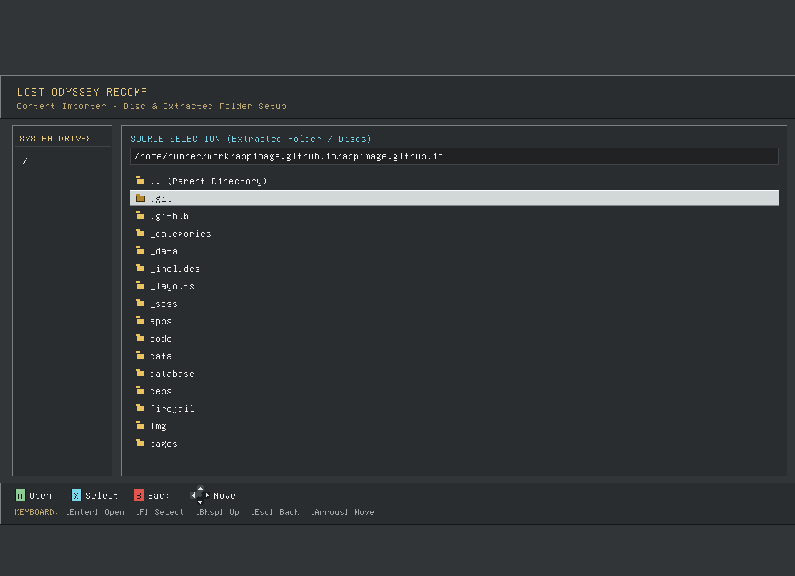Open the firejail folder
Screen dimensions: 795x576
point(454,409)
